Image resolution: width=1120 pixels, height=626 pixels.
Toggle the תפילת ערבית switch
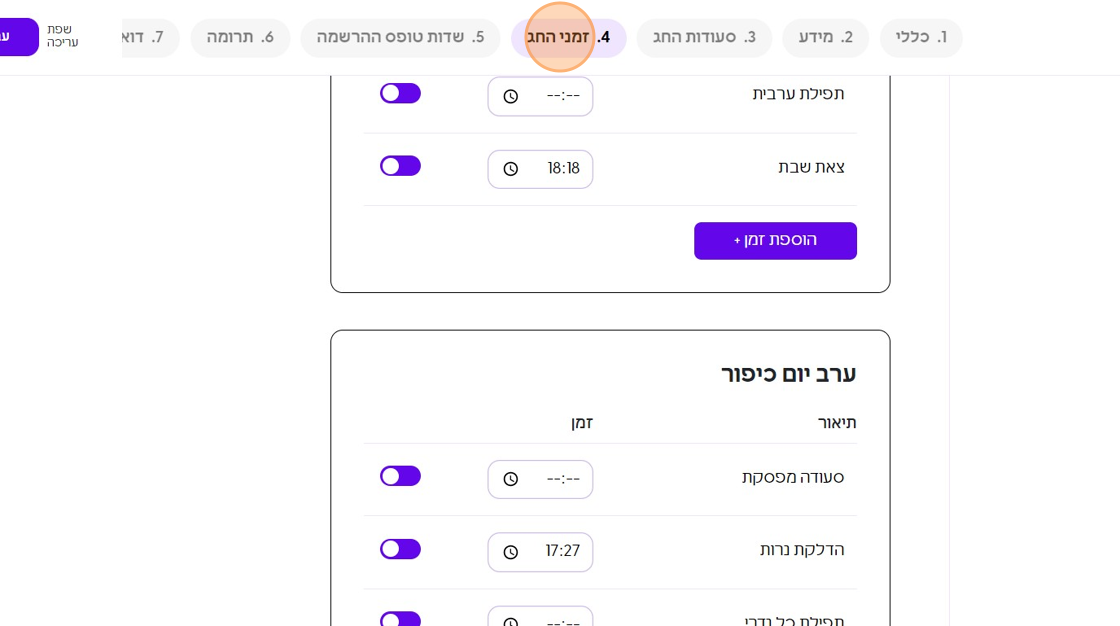click(400, 93)
